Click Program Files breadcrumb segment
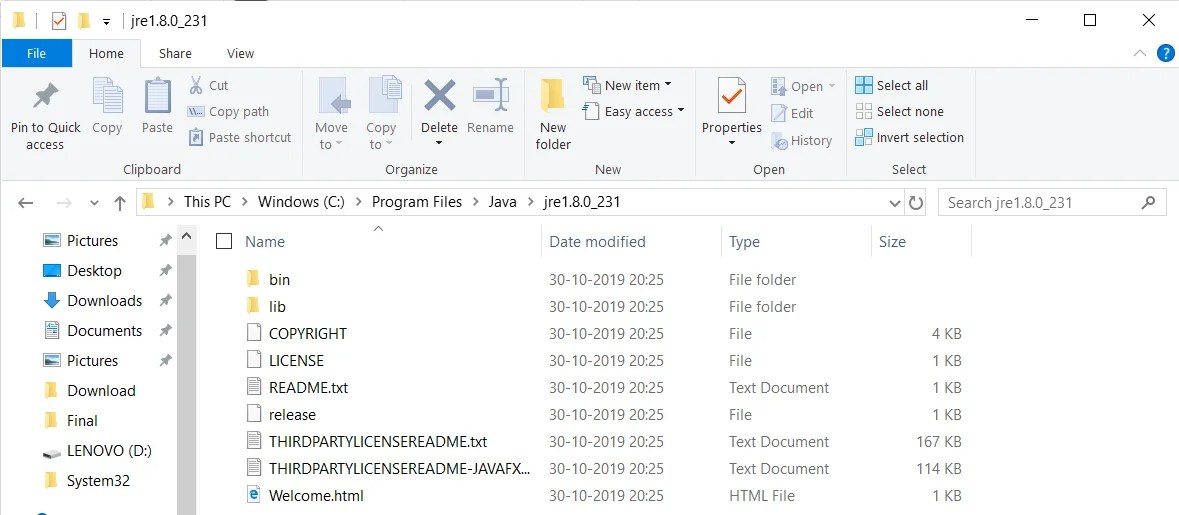The width and height of the screenshot is (1179, 515). (417, 202)
